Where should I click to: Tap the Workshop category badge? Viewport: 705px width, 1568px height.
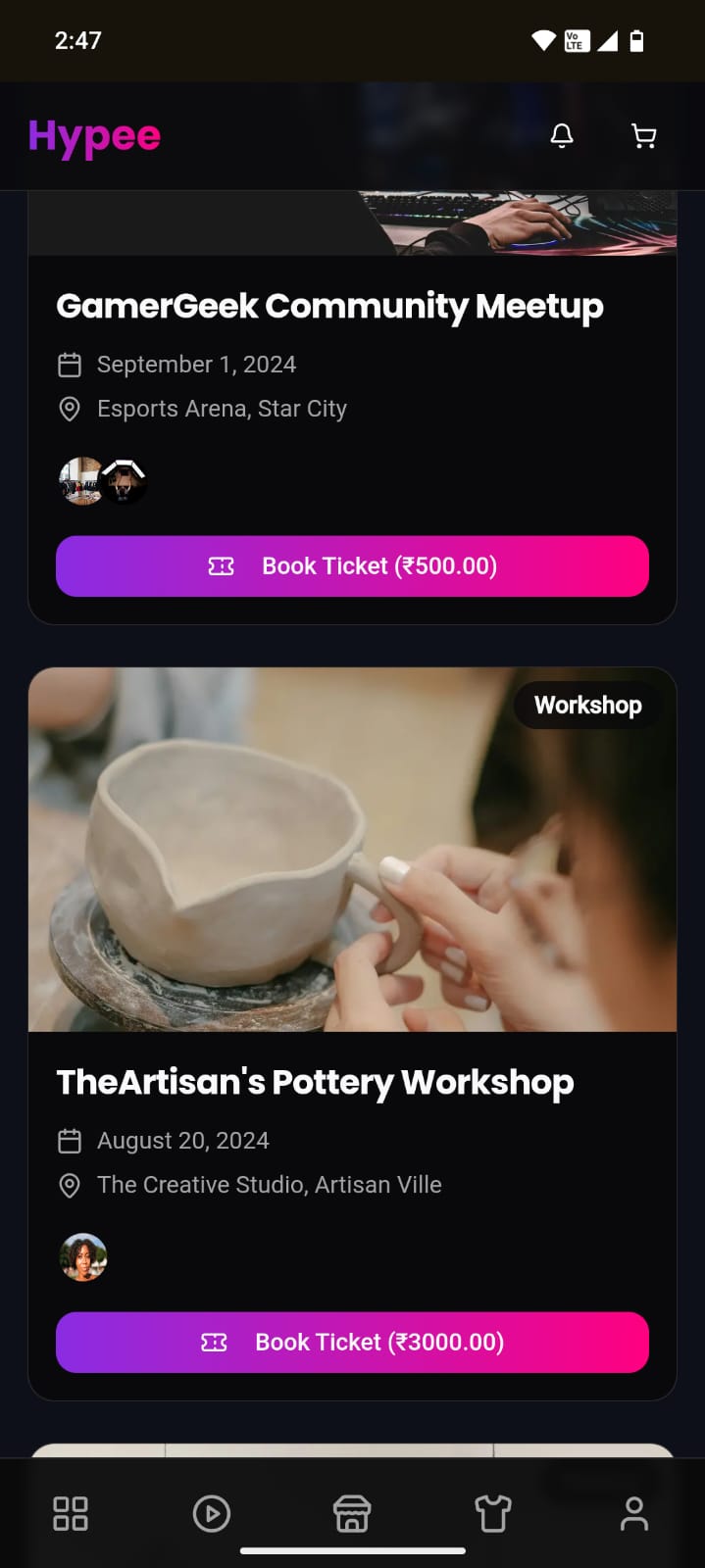pyautogui.click(x=587, y=705)
